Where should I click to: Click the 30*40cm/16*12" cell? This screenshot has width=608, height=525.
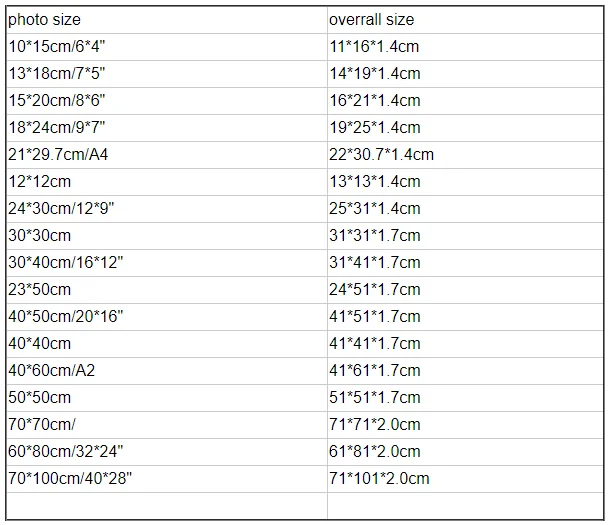point(65,263)
